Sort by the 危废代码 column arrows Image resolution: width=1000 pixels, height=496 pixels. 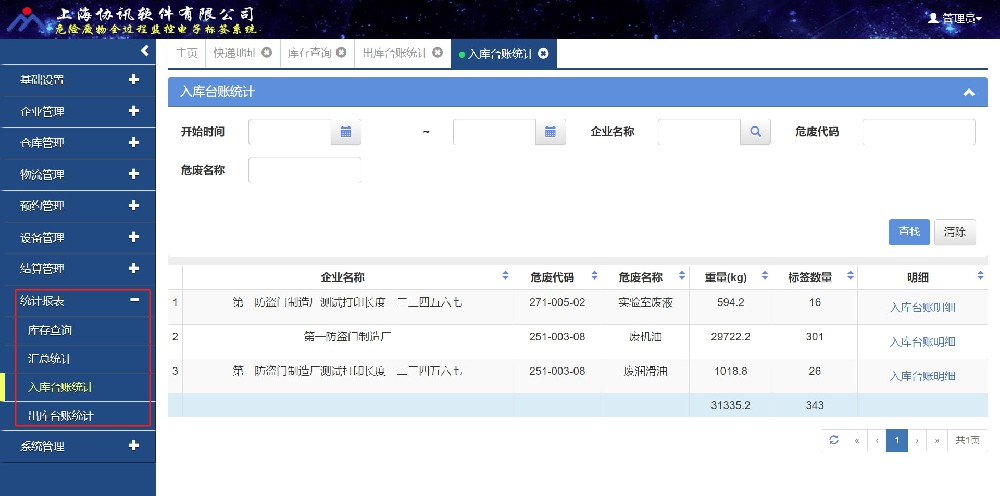click(x=594, y=275)
